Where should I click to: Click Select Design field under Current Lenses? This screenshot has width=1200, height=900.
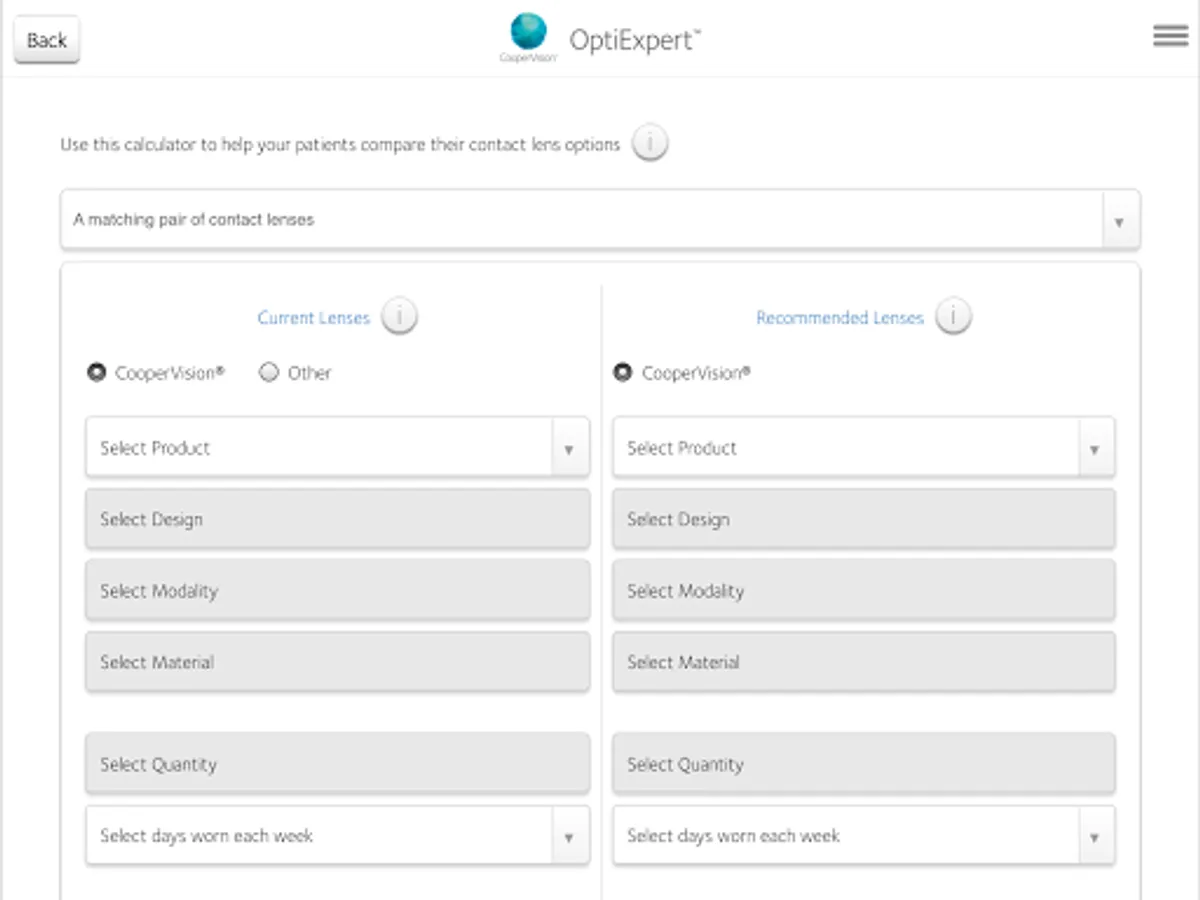pyautogui.click(x=337, y=520)
